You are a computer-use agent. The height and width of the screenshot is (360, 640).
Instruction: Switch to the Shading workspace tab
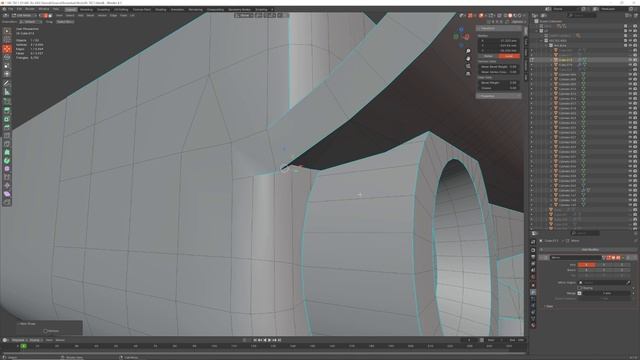coord(160,9)
